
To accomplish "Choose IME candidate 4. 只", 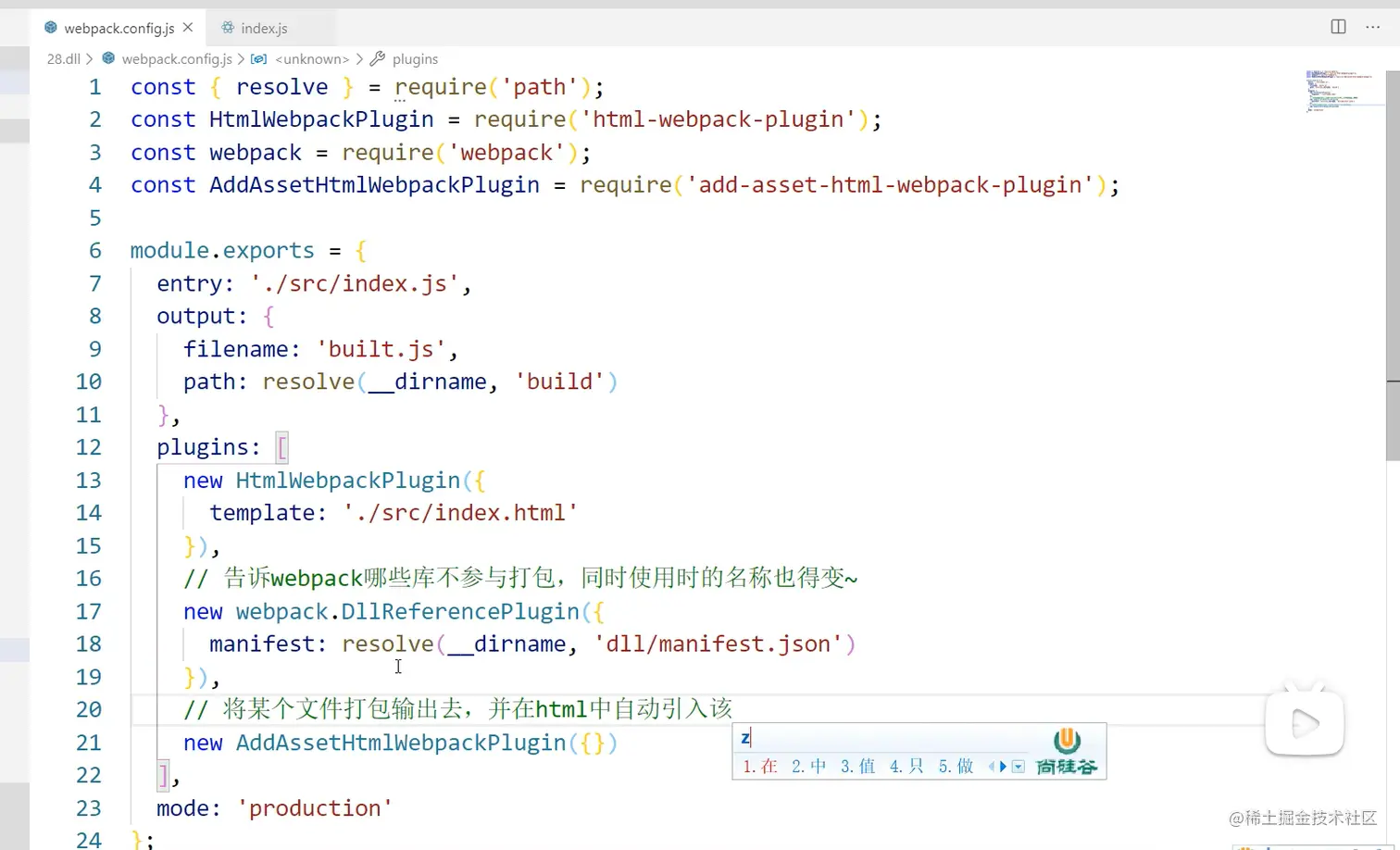I will 906,767.
